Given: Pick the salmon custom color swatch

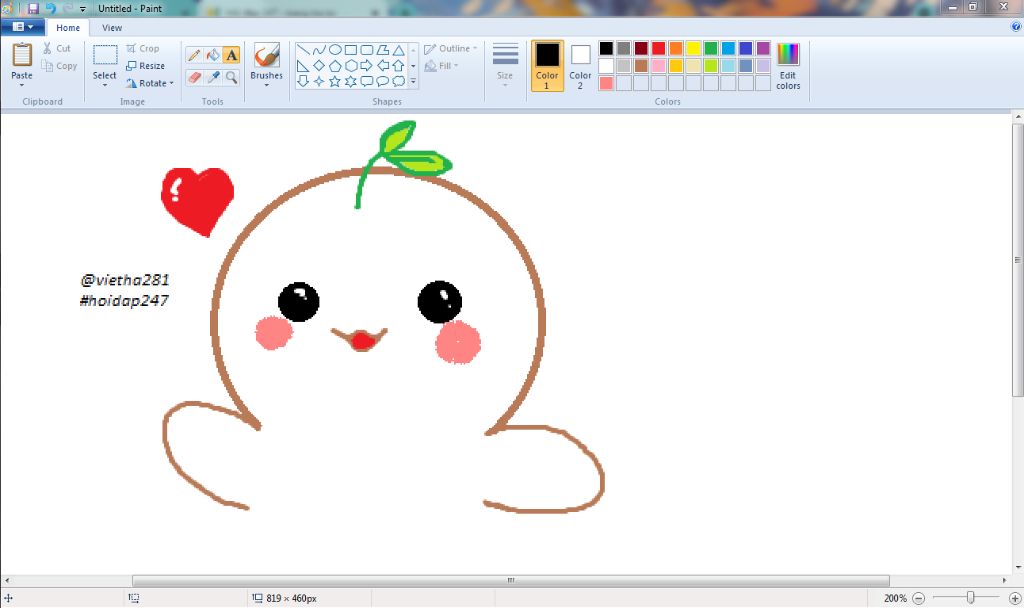Looking at the screenshot, I should (606, 83).
